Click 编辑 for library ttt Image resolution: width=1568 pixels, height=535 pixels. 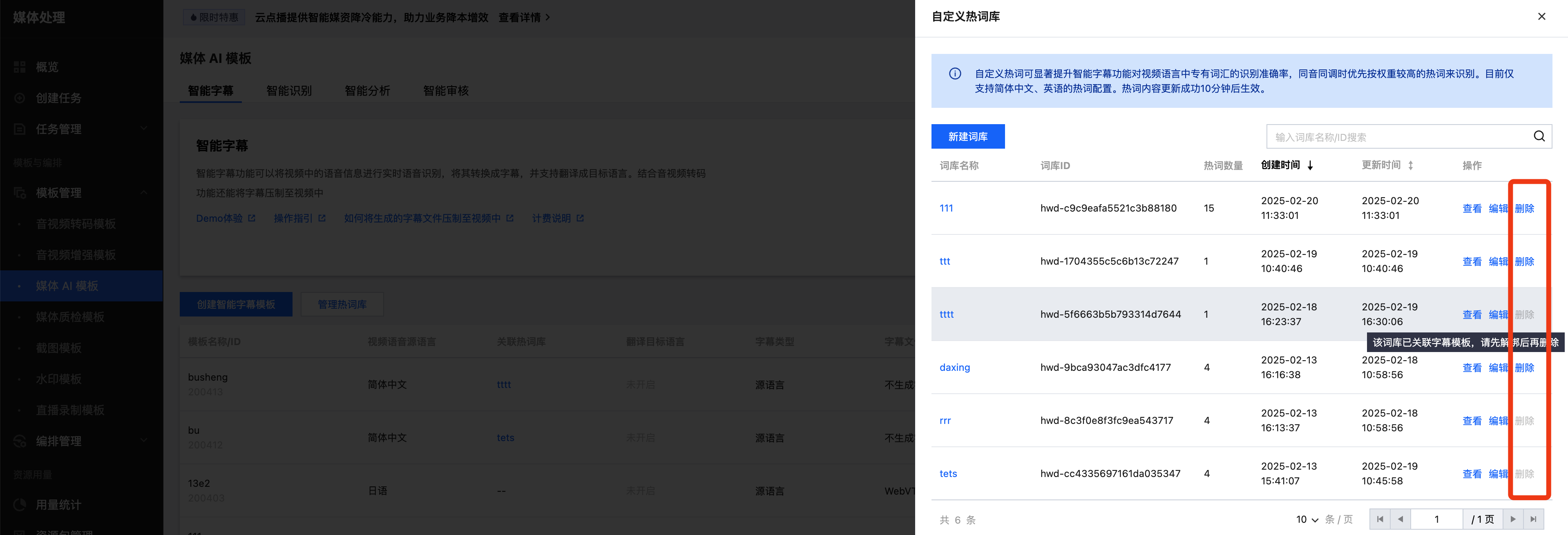[1497, 261]
